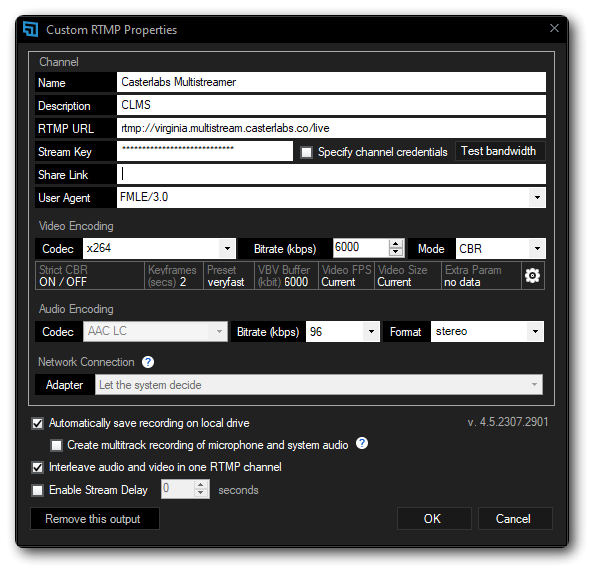Click the Video FPS Current cell
The height and width of the screenshot is (568, 589).
(346, 276)
